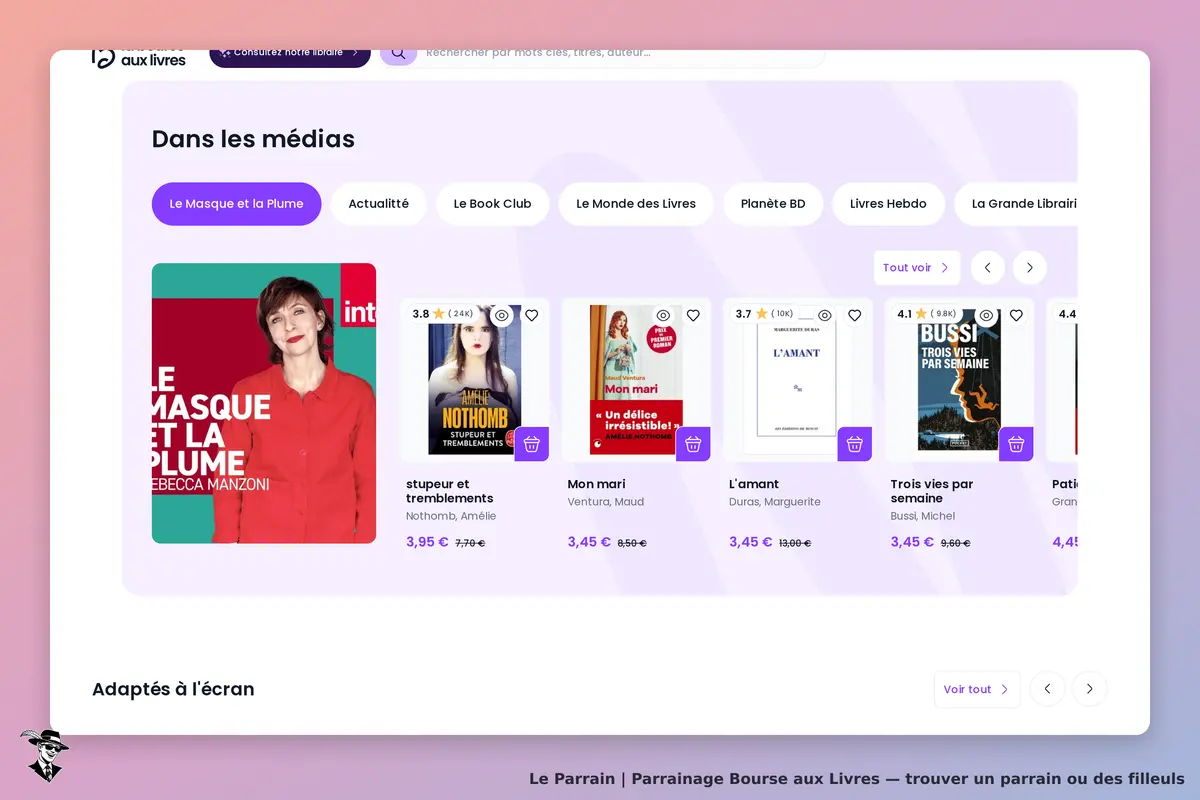Next arrow in Adaptés à l'écran
The width and height of the screenshot is (1200, 800).
(x=1090, y=689)
